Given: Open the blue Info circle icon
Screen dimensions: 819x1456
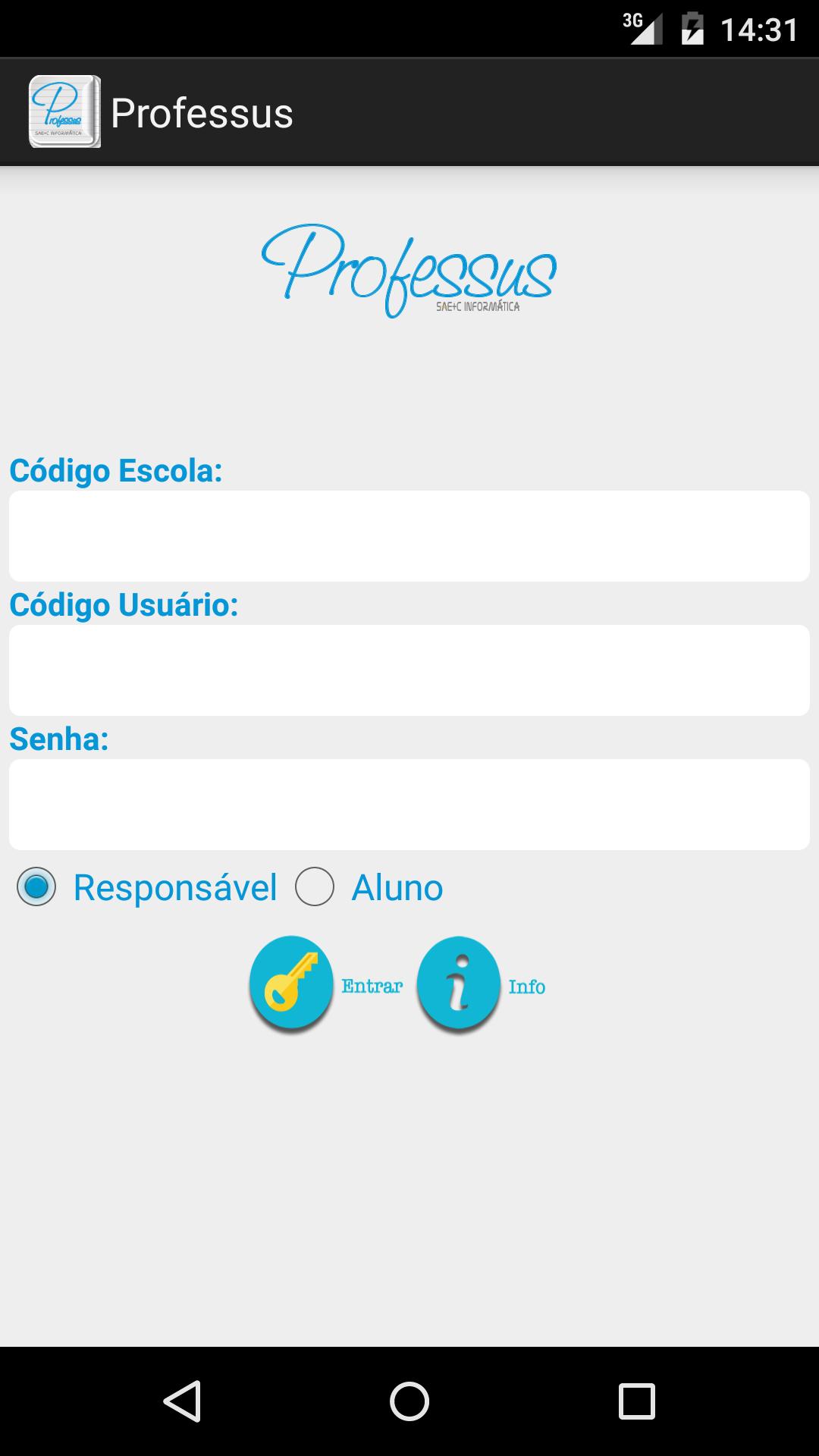Looking at the screenshot, I should pyautogui.click(x=458, y=984).
